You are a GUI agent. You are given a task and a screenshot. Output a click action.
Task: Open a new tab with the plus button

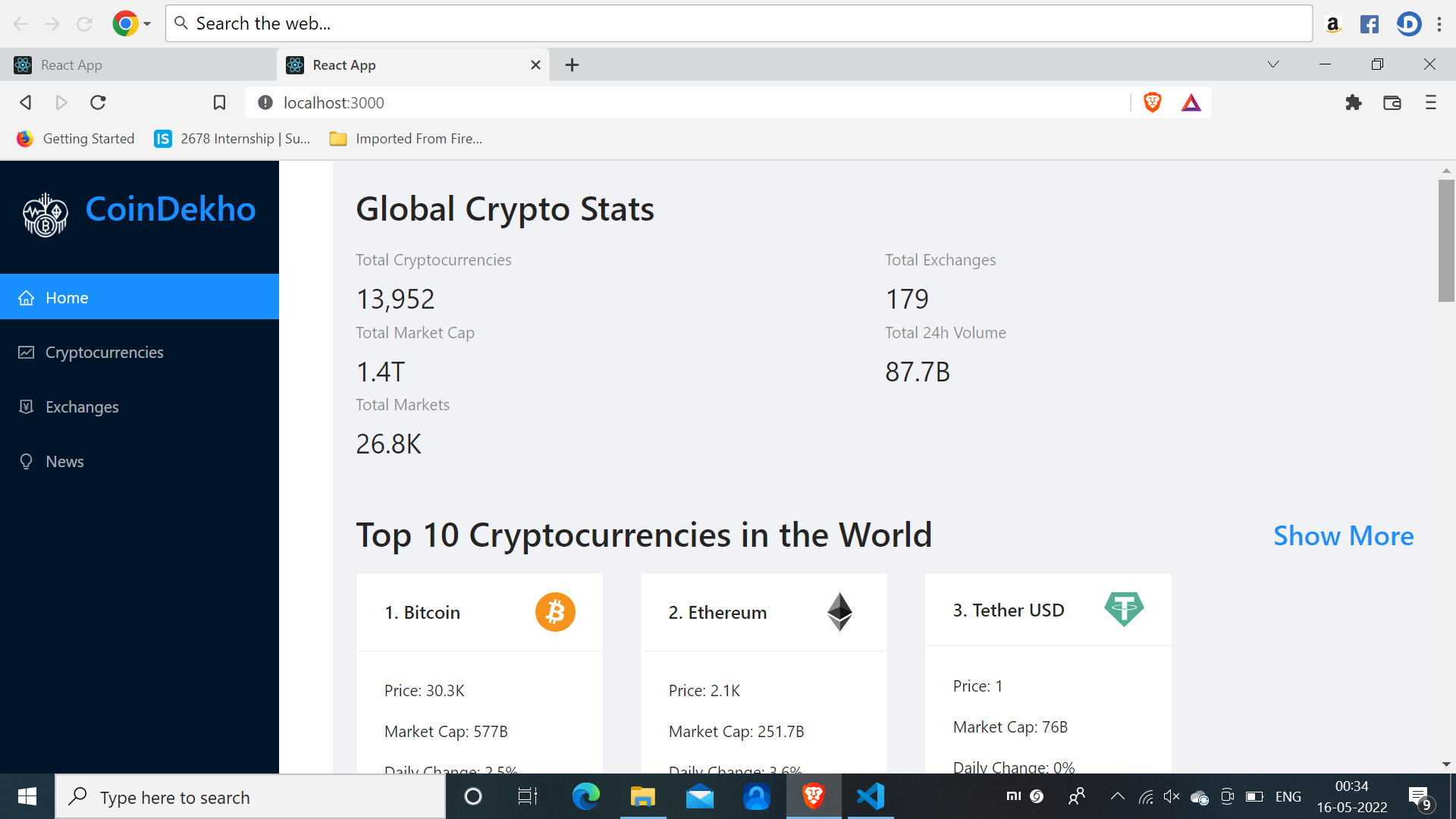[572, 65]
